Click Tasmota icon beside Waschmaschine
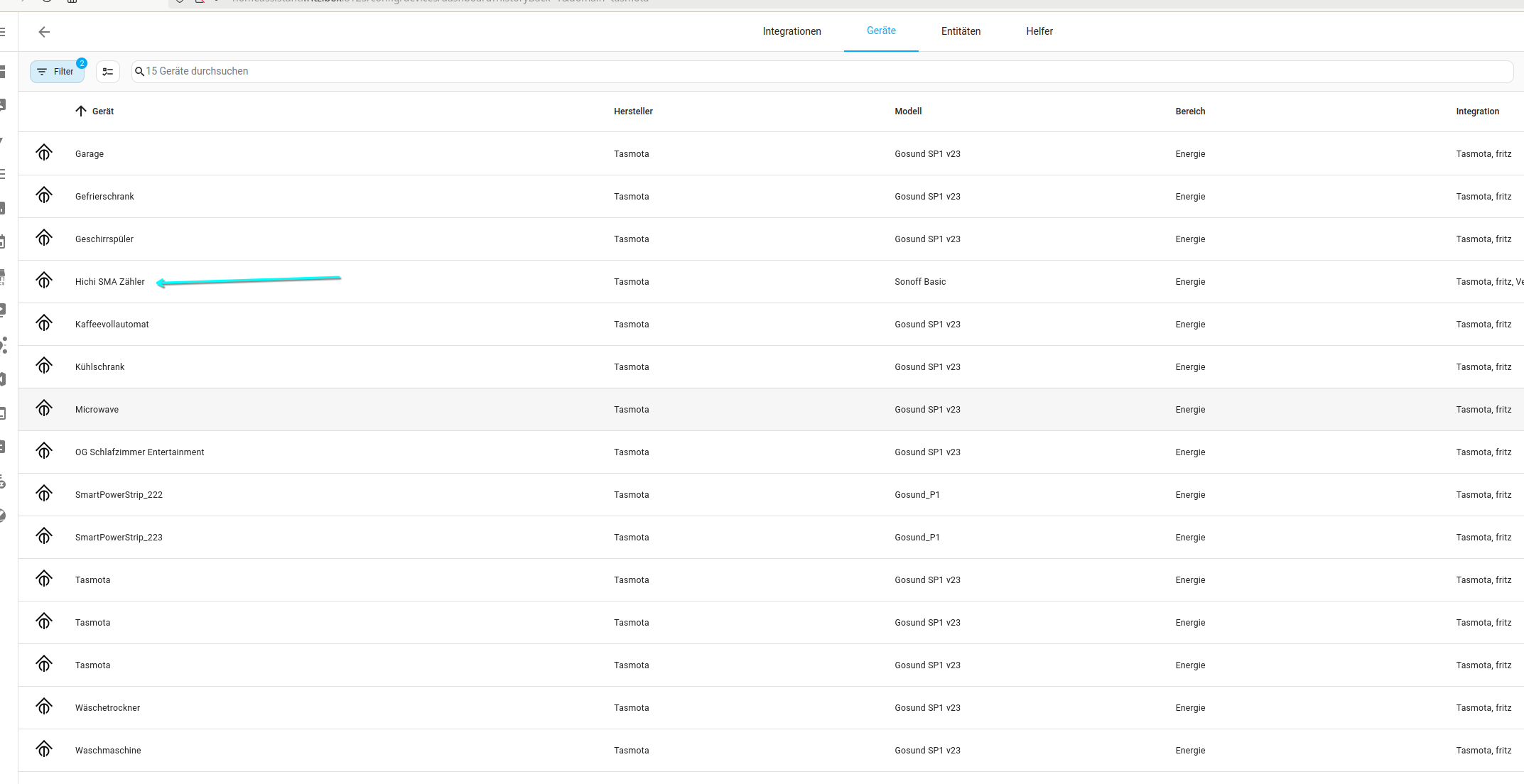Screen dimensions: 1524x784 44,749
